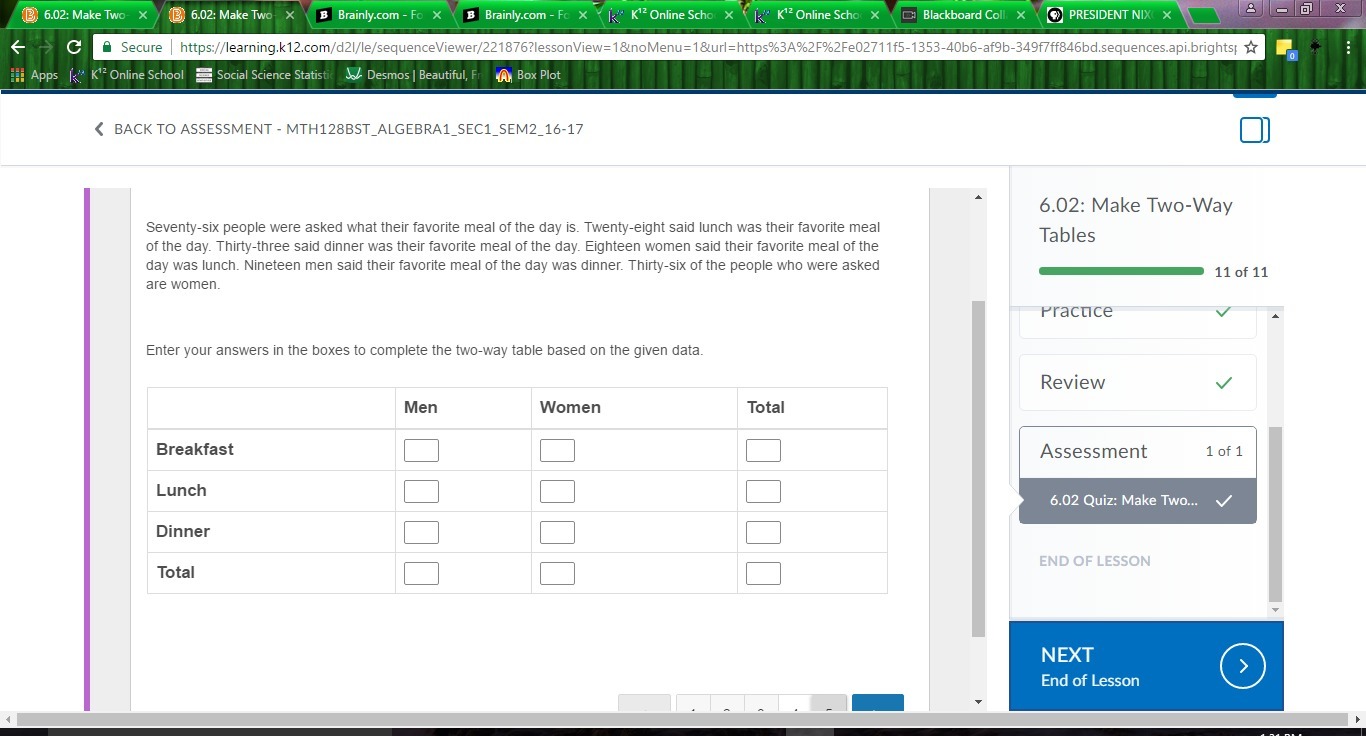Screen dimensions: 1366x736
Task: Click the '6.02: Make Two-Way Tables' heading
Action: [1136, 220]
